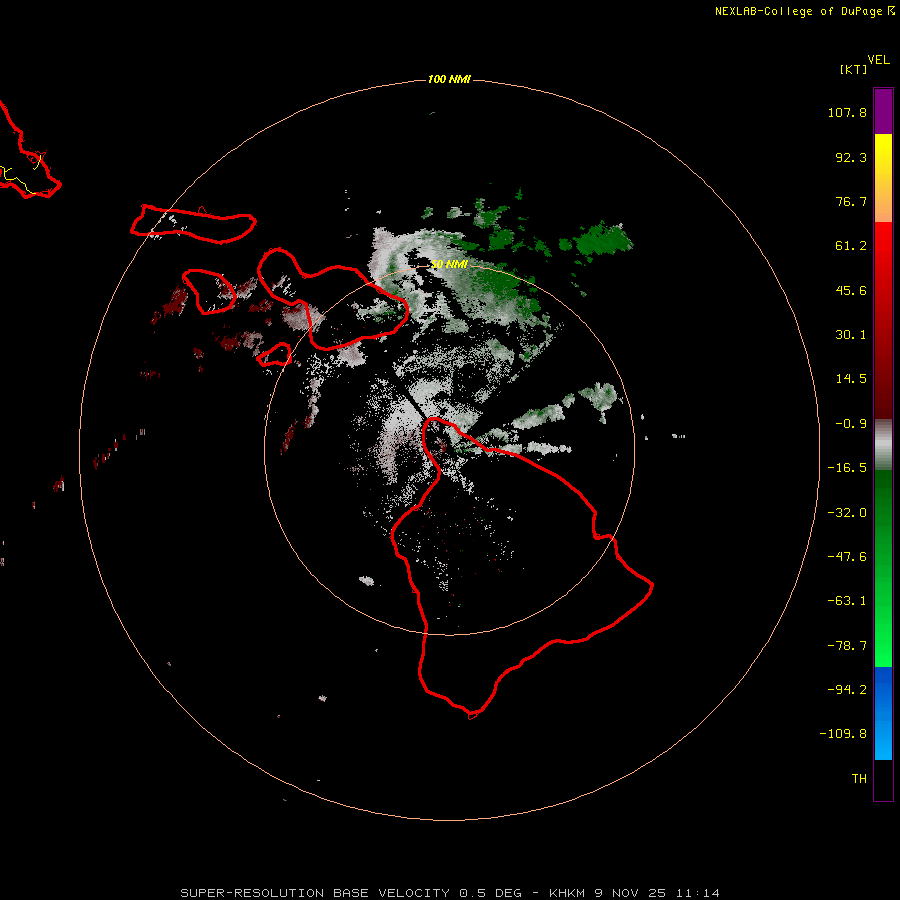Click the -0.9 velocity scale value
Screen dimensions: 900x900
point(851,424)
